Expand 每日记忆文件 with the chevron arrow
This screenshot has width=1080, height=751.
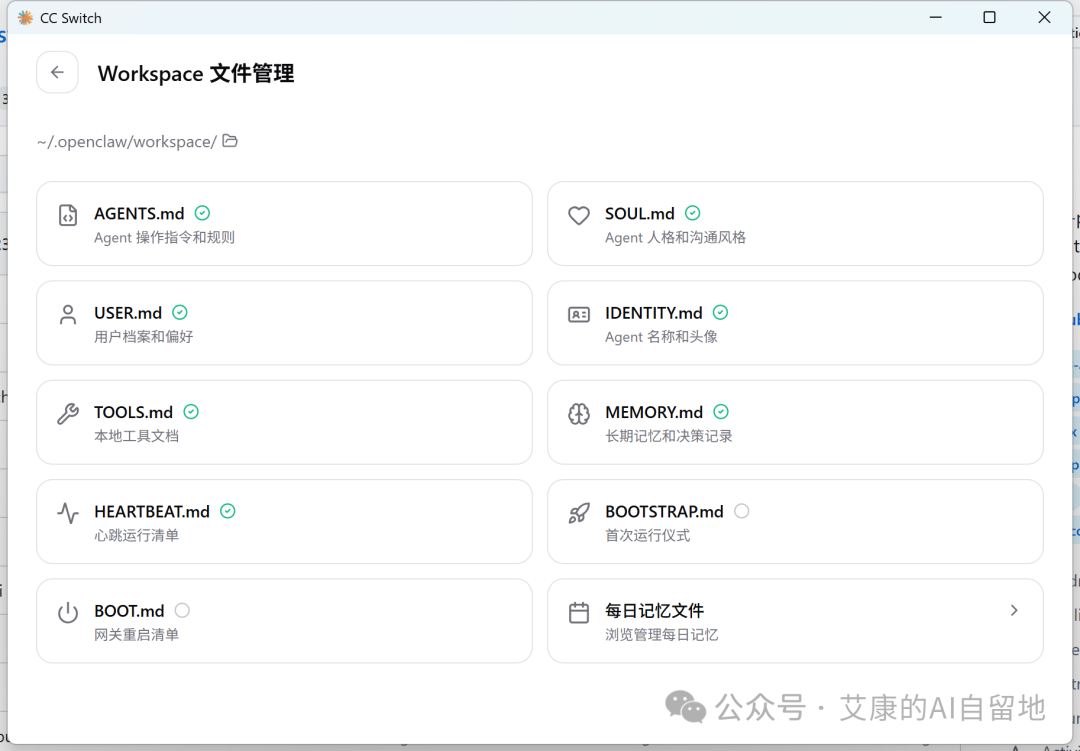[x=1014, y=610]
